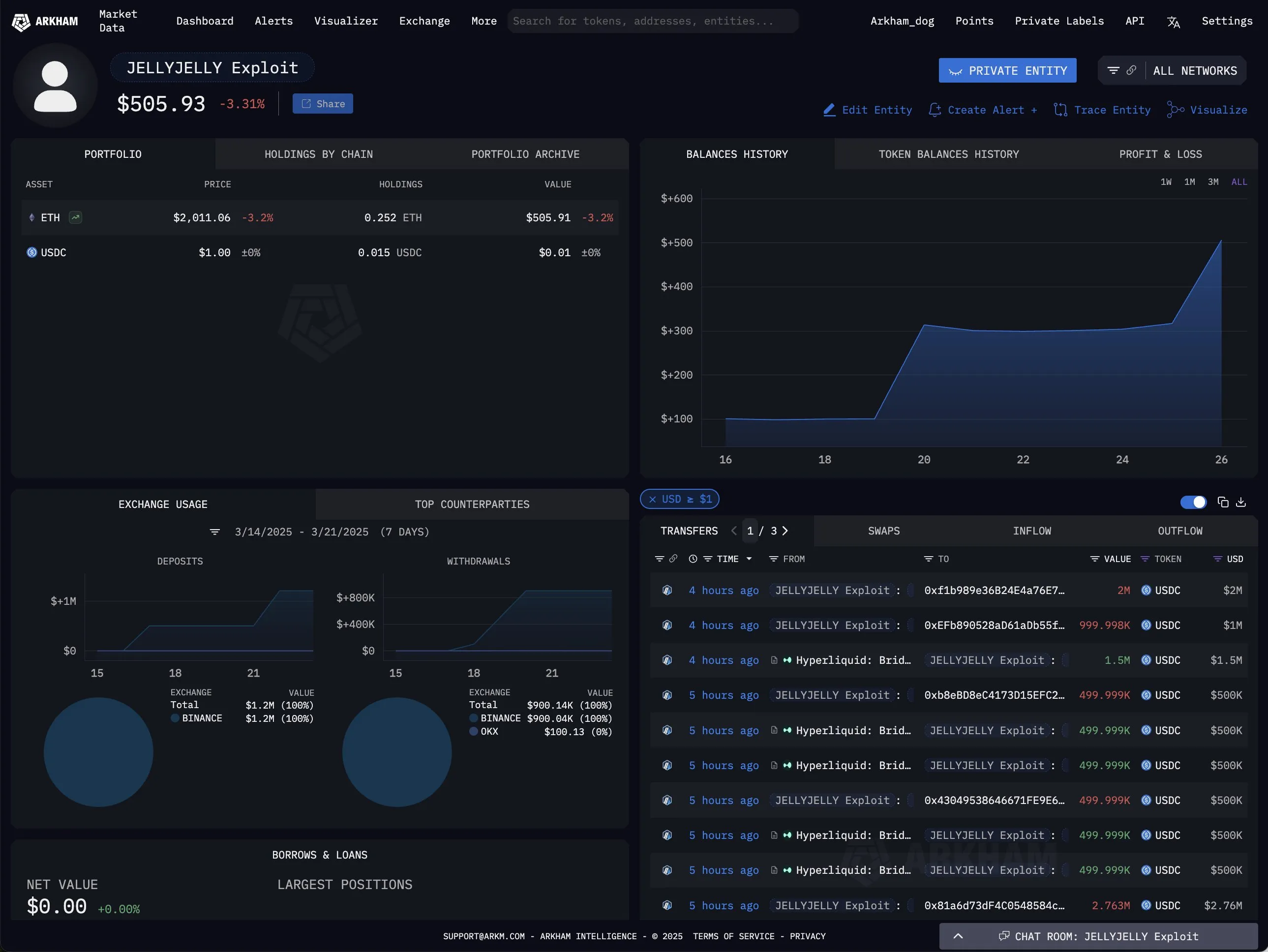Open Dashboard in top navigation

click(205, 21)
